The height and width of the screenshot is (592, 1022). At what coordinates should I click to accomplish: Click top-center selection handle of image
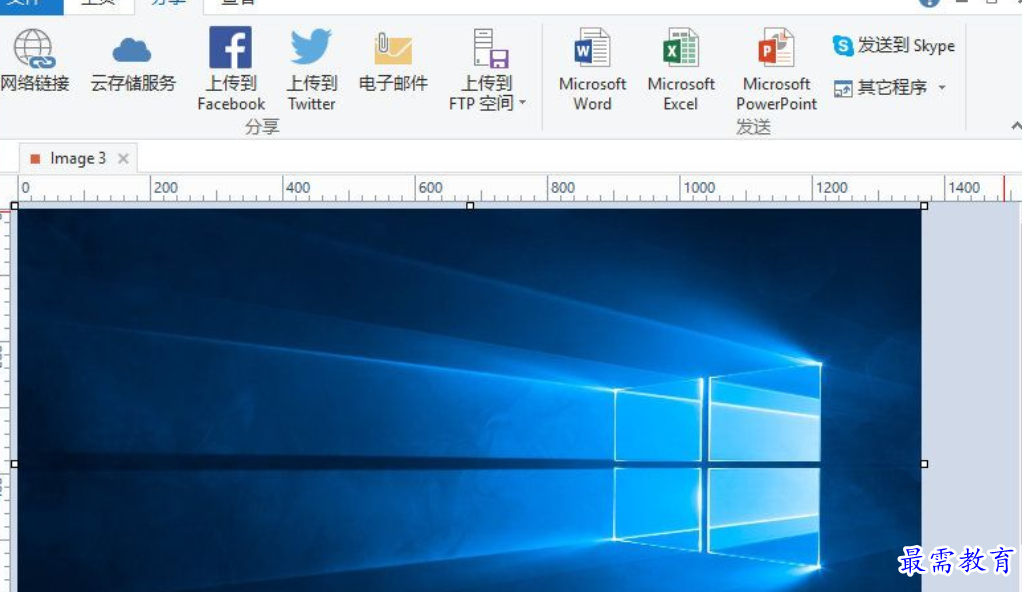(470, 206)
